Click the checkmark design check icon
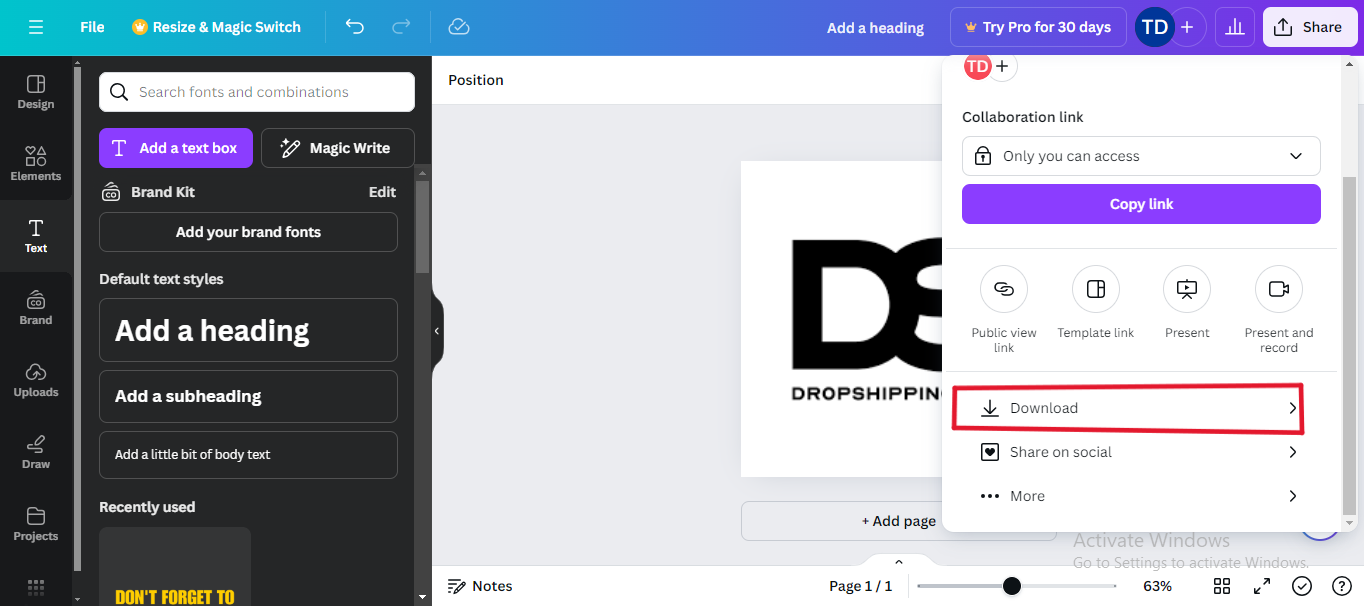 [x=1302, y=586]
